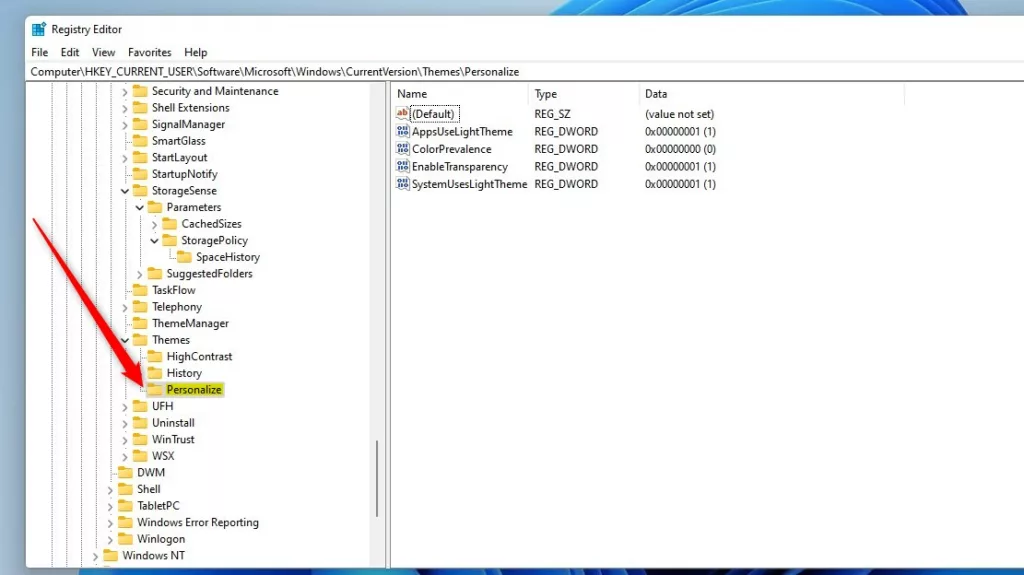Click the EnableTransparency DWORD icon
The width and height of the screenshot is (1024, 575).
click(402, 167)
